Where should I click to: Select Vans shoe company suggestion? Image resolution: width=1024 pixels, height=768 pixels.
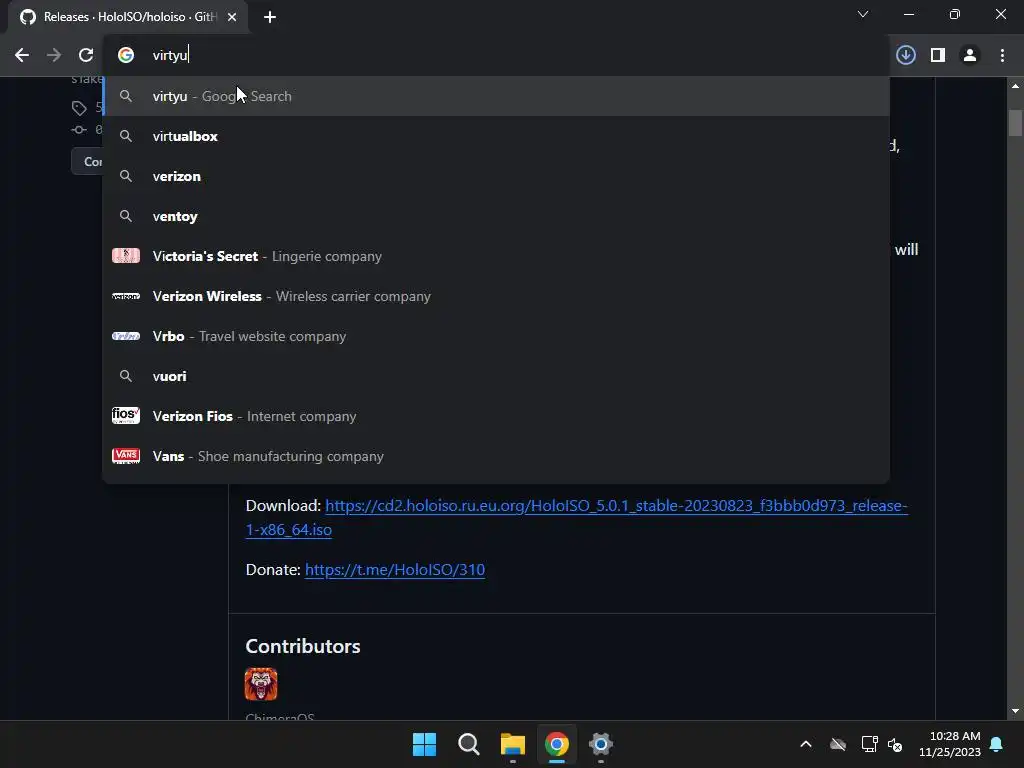click(496, 456)
